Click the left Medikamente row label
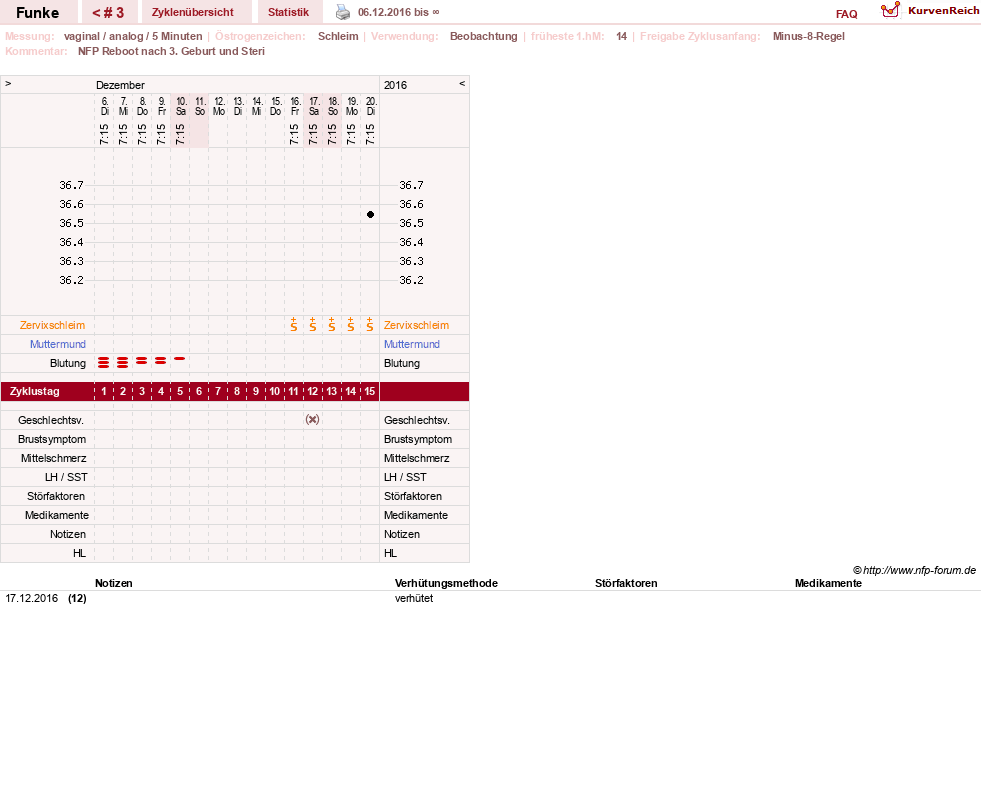Image resolution: width=981 pixels, height=802 pixels. point(57,515)
